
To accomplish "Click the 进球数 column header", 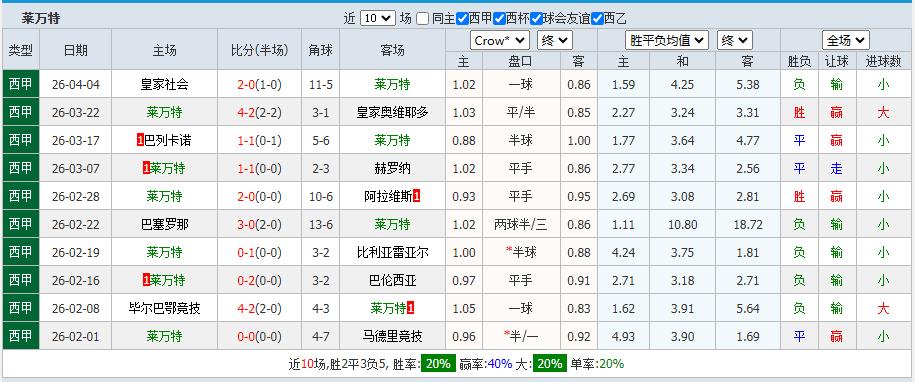I will 883,61.
